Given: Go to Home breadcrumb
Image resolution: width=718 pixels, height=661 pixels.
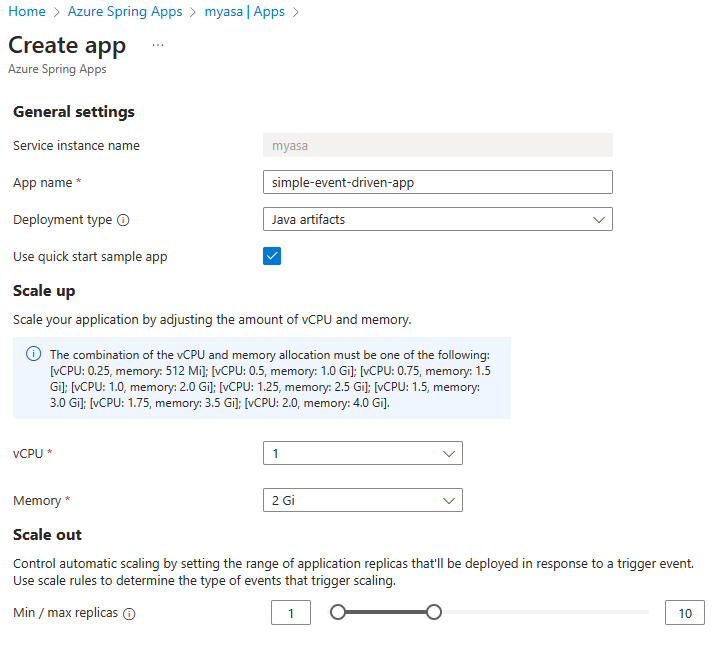Looking at the screenshot, I should tap(27, 11).
